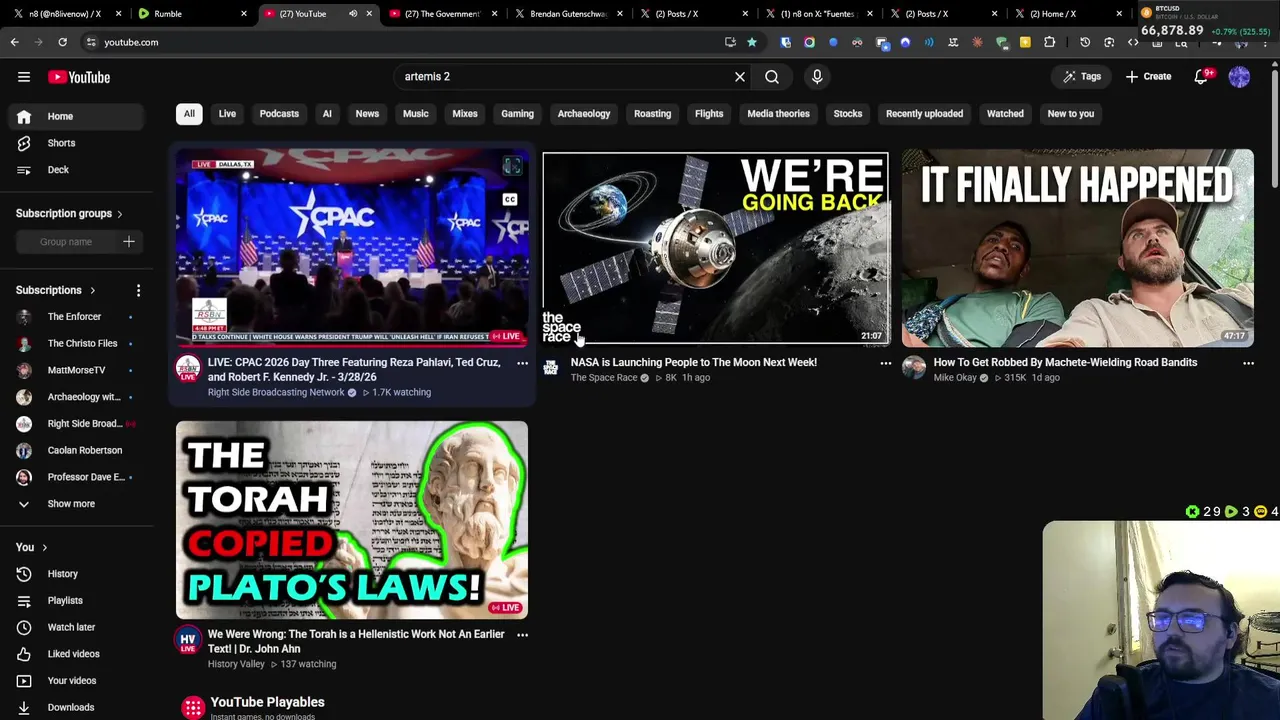
Task: Select the AI filter chip
Action: 327,114
